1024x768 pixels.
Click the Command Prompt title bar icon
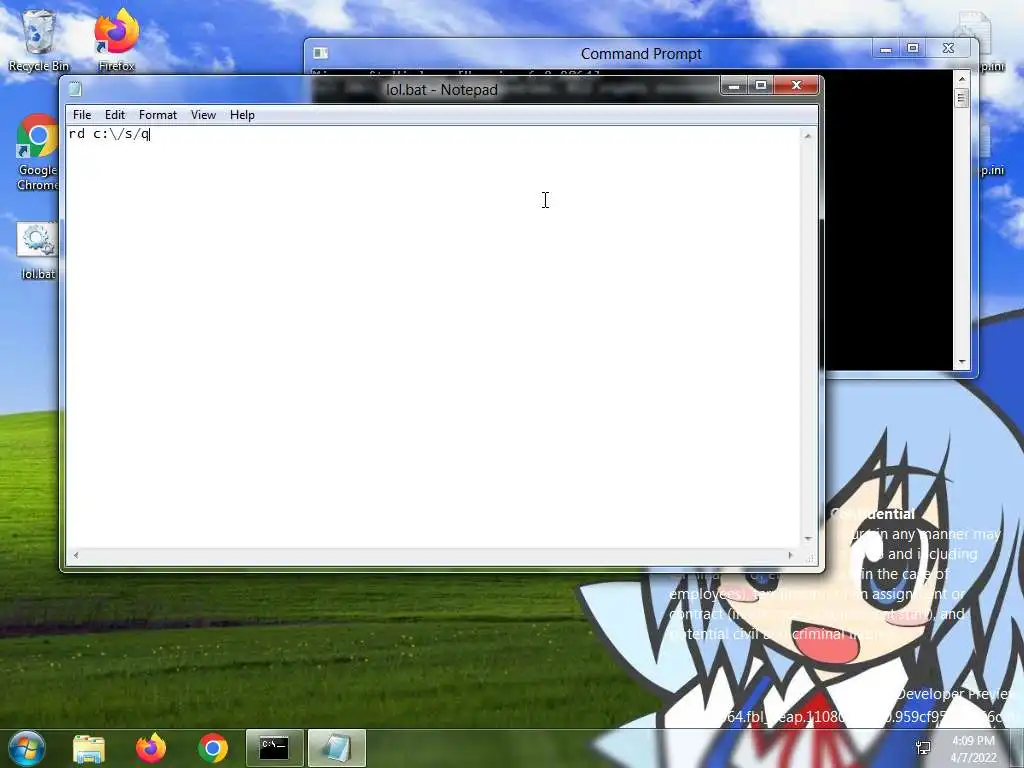point(320,53)
